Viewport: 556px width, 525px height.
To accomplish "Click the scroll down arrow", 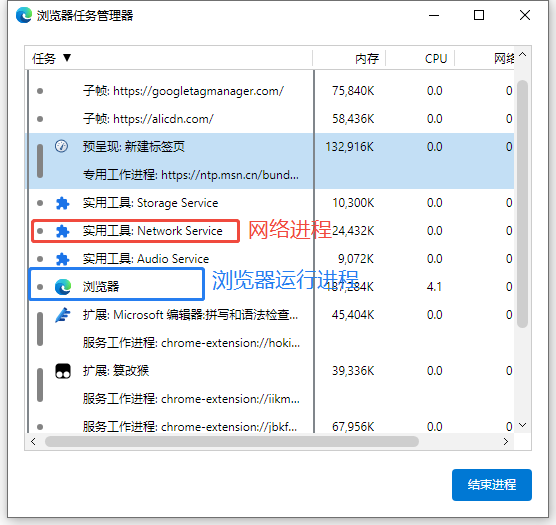I will pos(523,425).
